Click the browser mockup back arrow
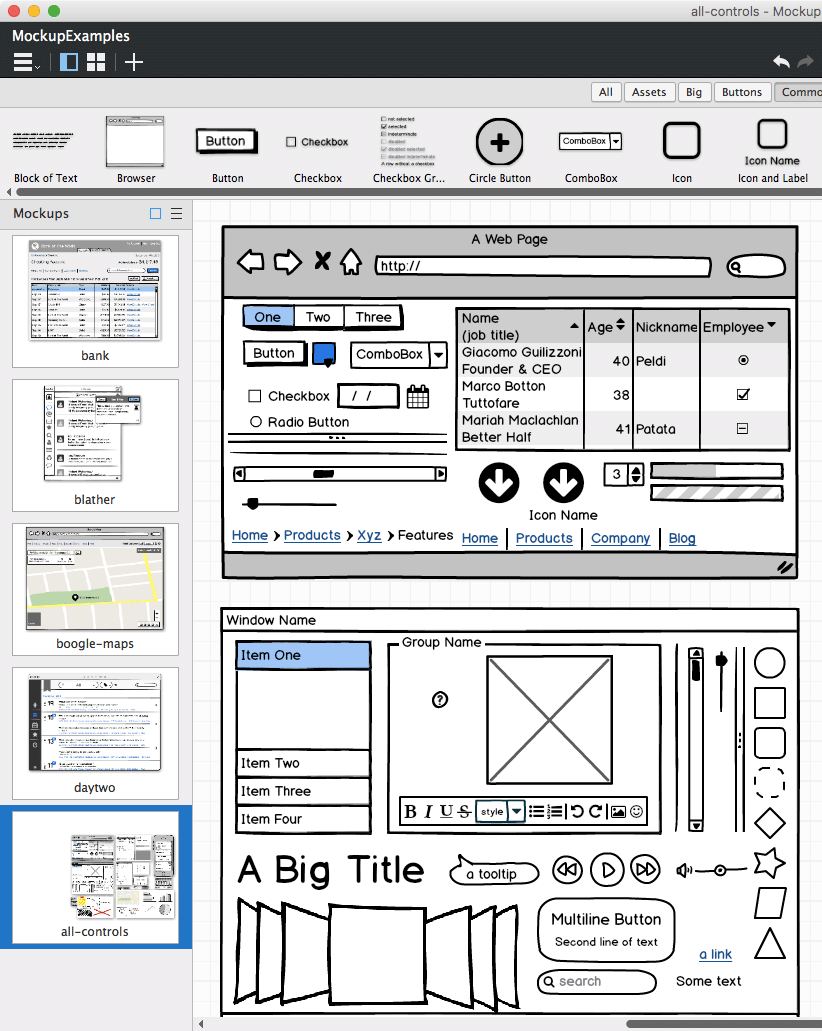This screenshot has height=1031, width=822. [x=251, y=262]
